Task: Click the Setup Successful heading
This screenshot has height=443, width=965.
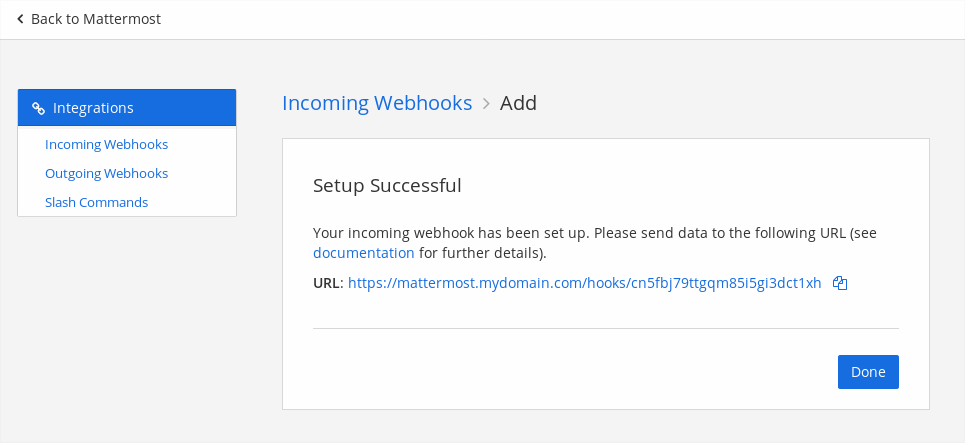Action: tap(387, 185)
